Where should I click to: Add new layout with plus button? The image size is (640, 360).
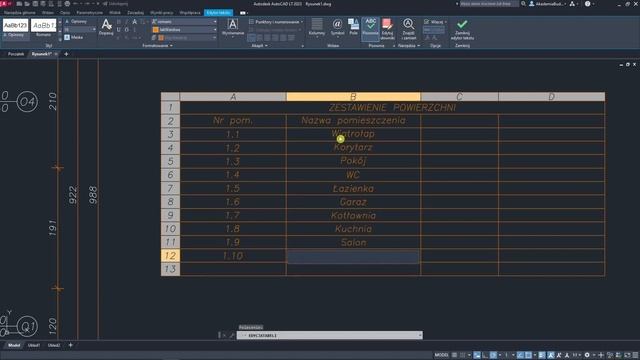coord(71,345)
